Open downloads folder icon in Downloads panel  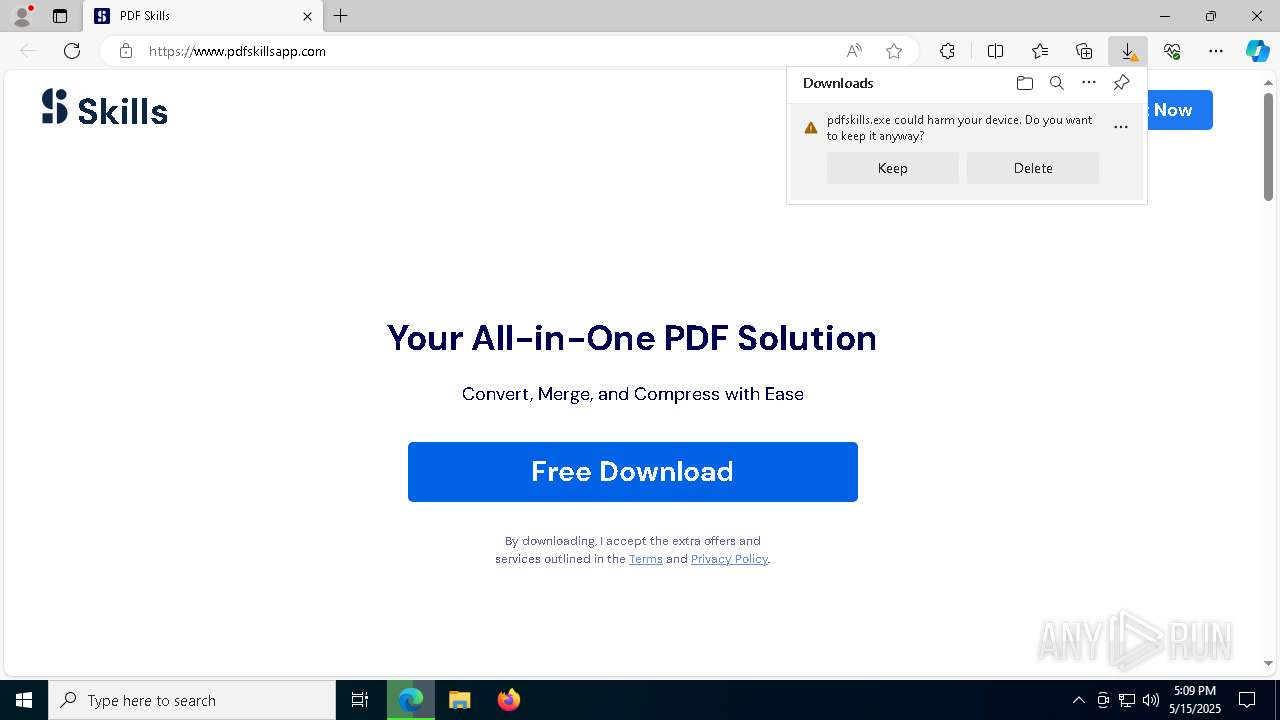click(x=1024, y=83)
